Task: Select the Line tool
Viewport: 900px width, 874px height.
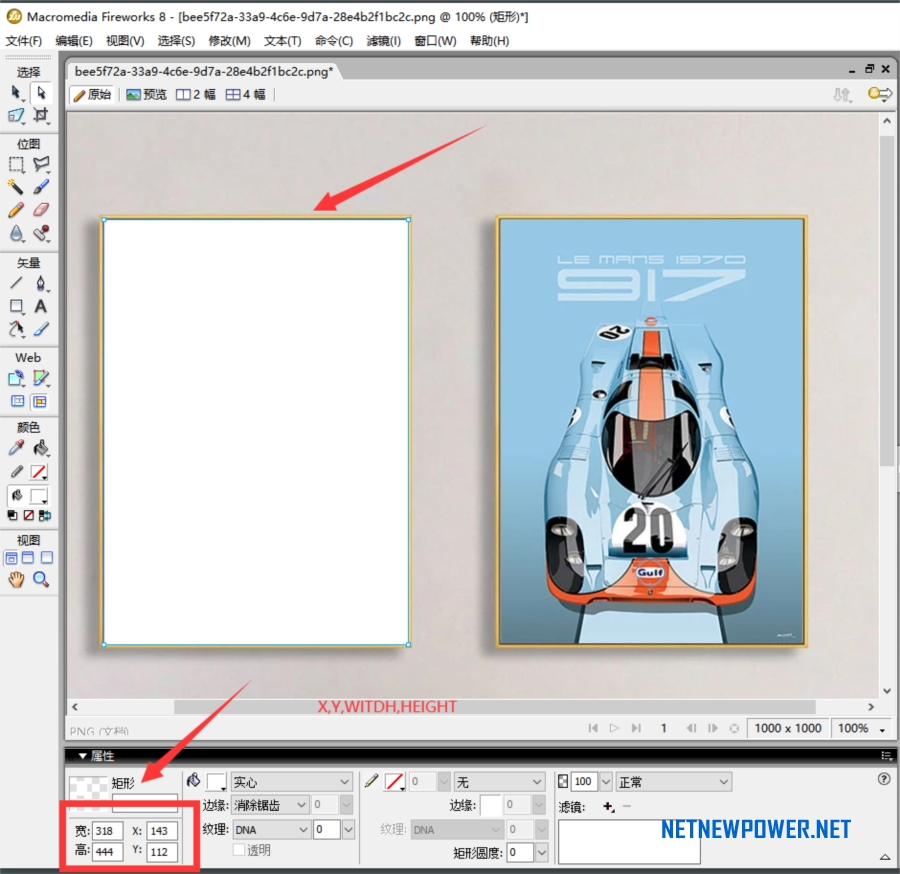Action: click(16, 283)
